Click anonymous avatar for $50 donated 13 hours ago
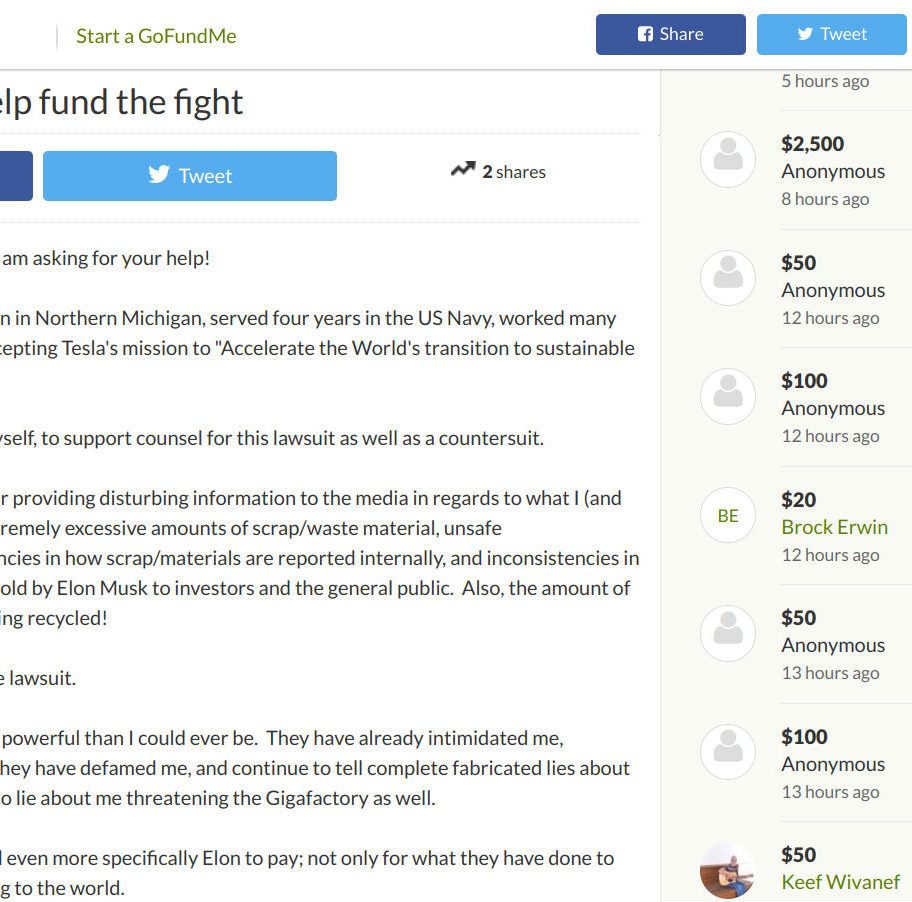The image size is (912, 902). pyautogui.click(x=728, y=633)
